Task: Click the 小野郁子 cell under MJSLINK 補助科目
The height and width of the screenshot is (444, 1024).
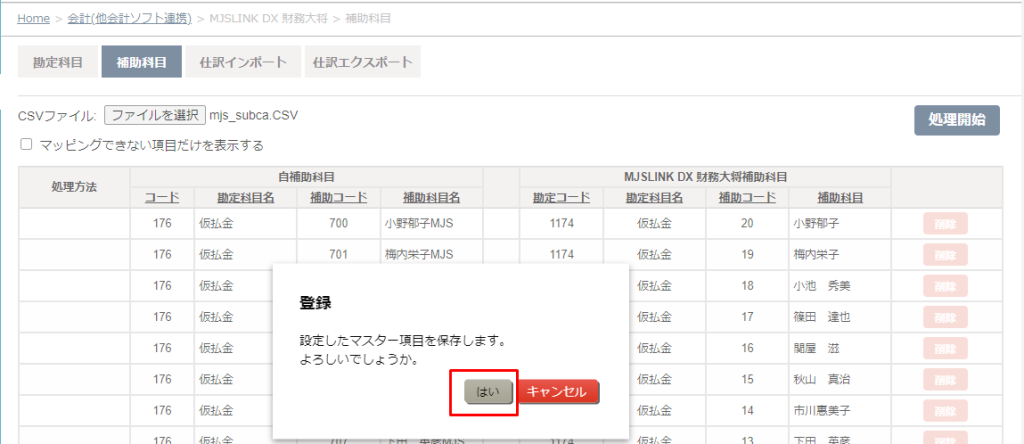Action: coord(840,223)
